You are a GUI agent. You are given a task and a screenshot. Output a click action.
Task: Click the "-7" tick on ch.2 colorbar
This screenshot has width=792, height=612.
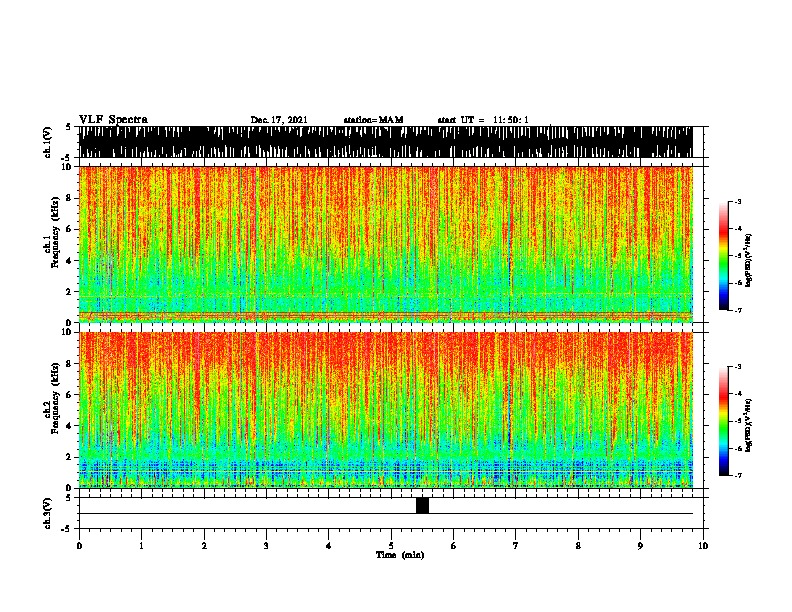(738, 475)
